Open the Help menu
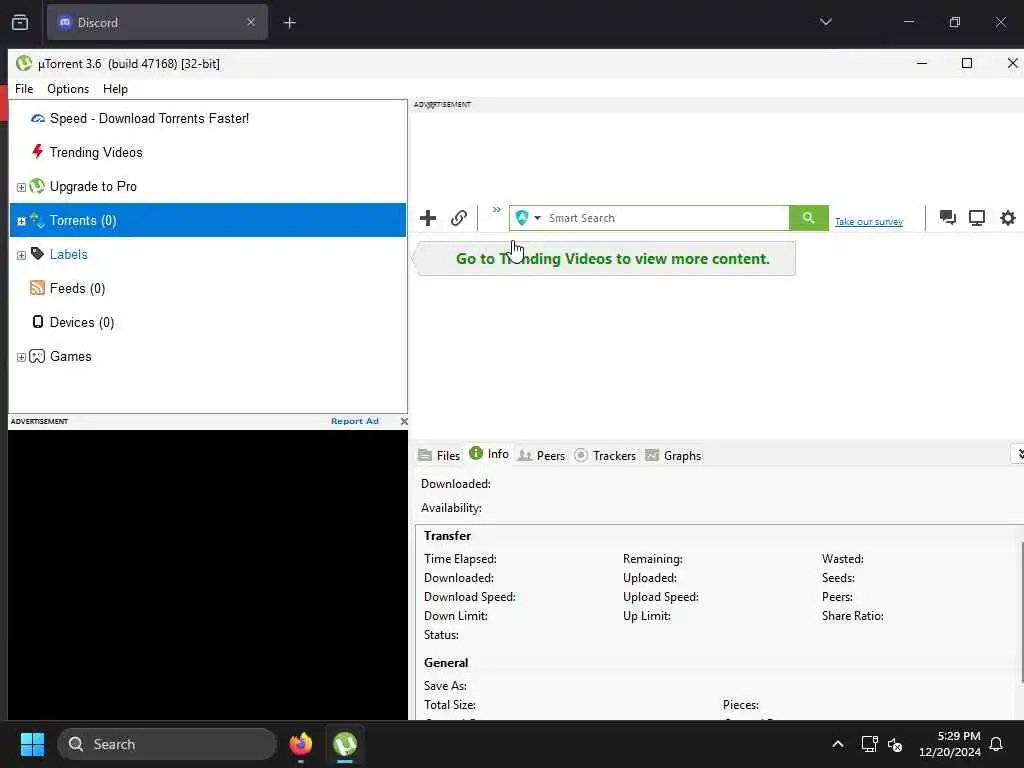Viewport: 1024px width, 768px height. (116, 89)
